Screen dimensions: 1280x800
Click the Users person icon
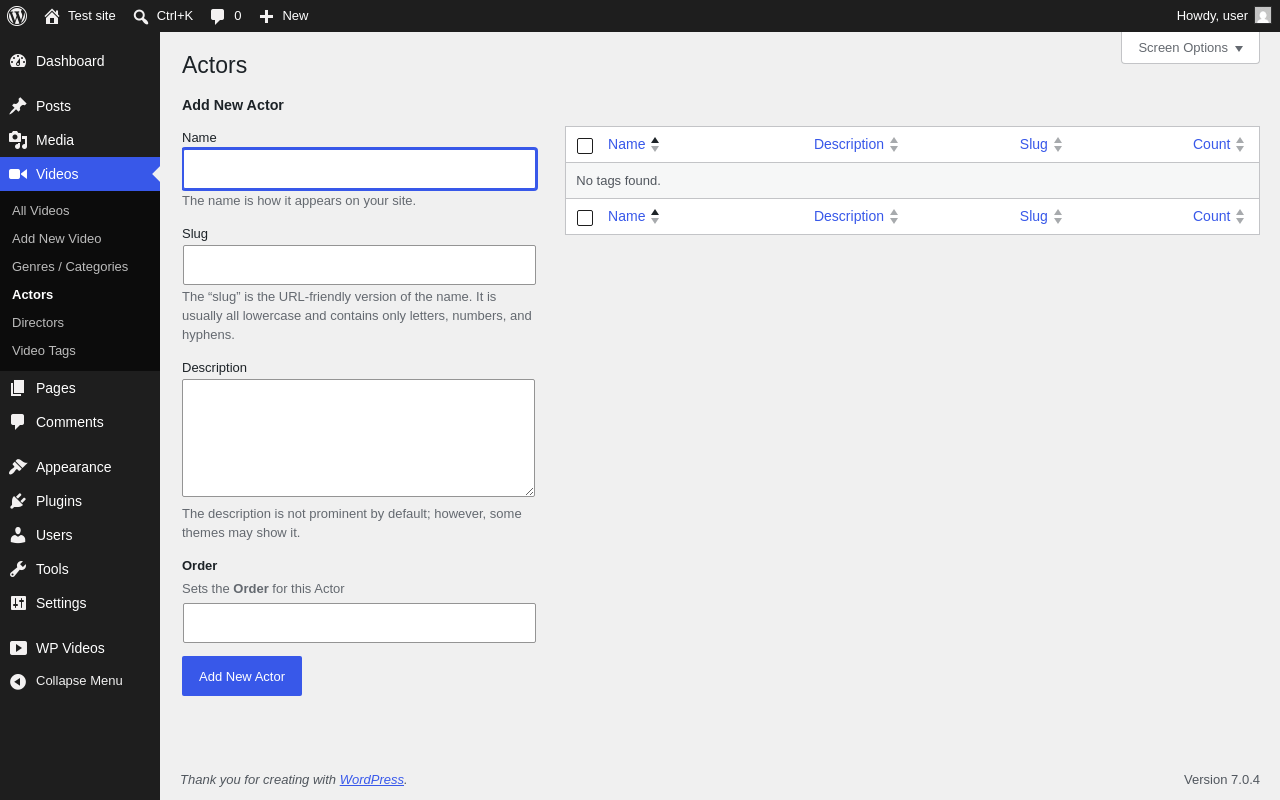pos(18,535)
